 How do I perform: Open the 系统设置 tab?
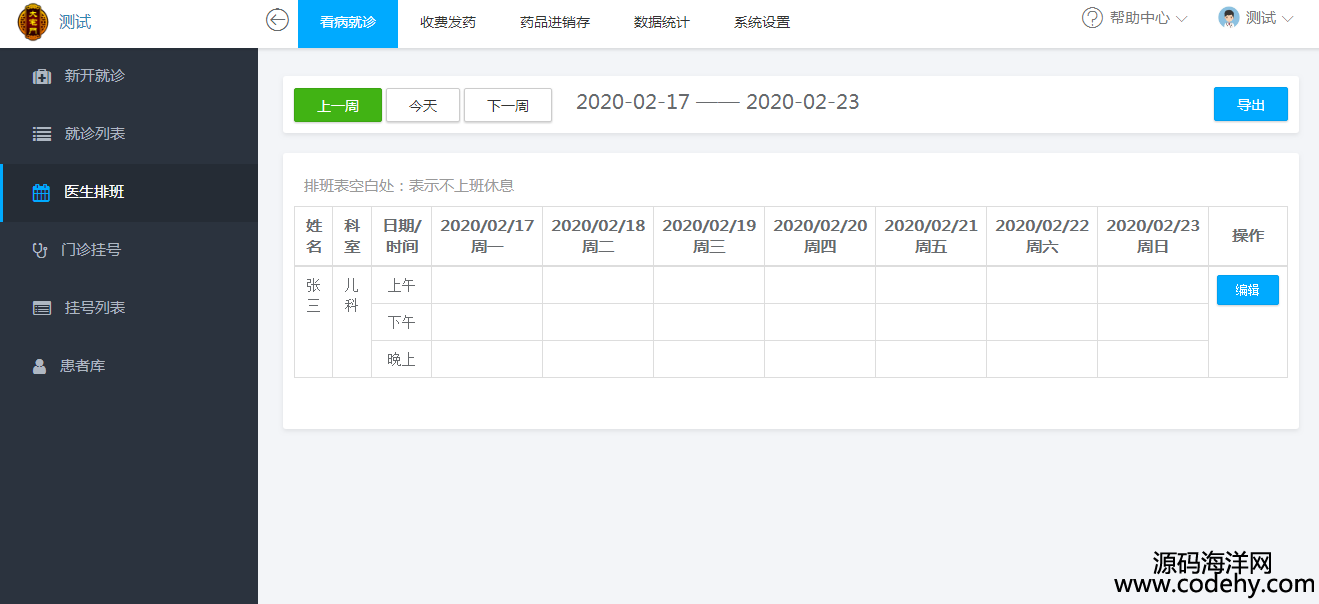[762, 24]
